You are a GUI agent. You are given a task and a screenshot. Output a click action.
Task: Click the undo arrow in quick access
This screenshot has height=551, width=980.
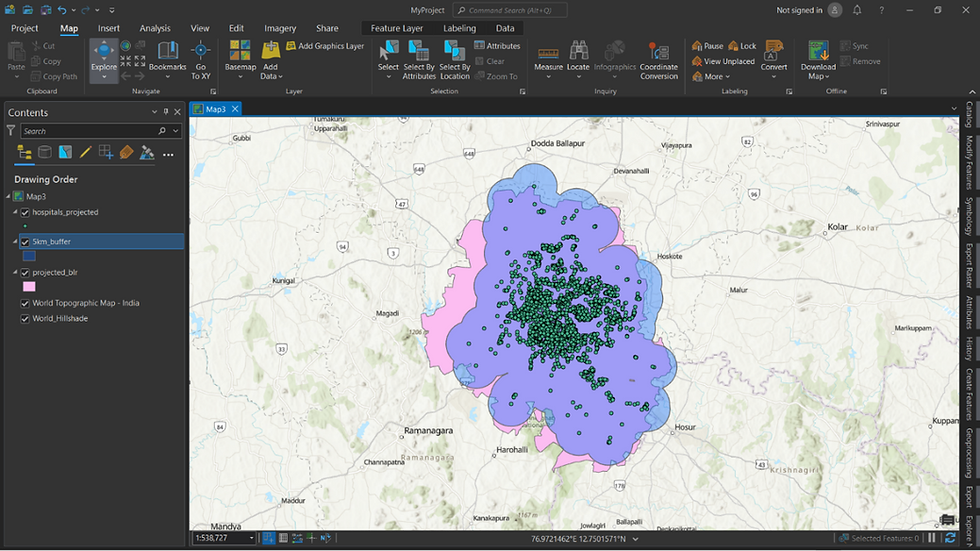[x=61, y=10]
